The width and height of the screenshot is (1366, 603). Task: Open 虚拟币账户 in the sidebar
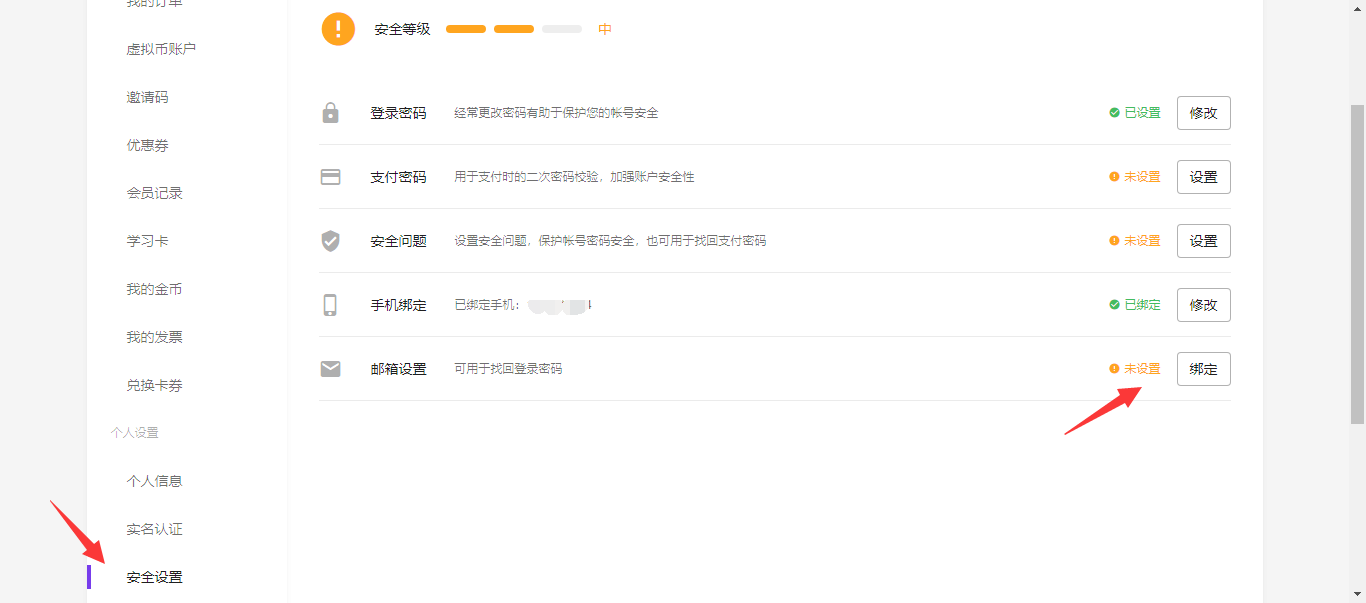[x=161, y=49]
